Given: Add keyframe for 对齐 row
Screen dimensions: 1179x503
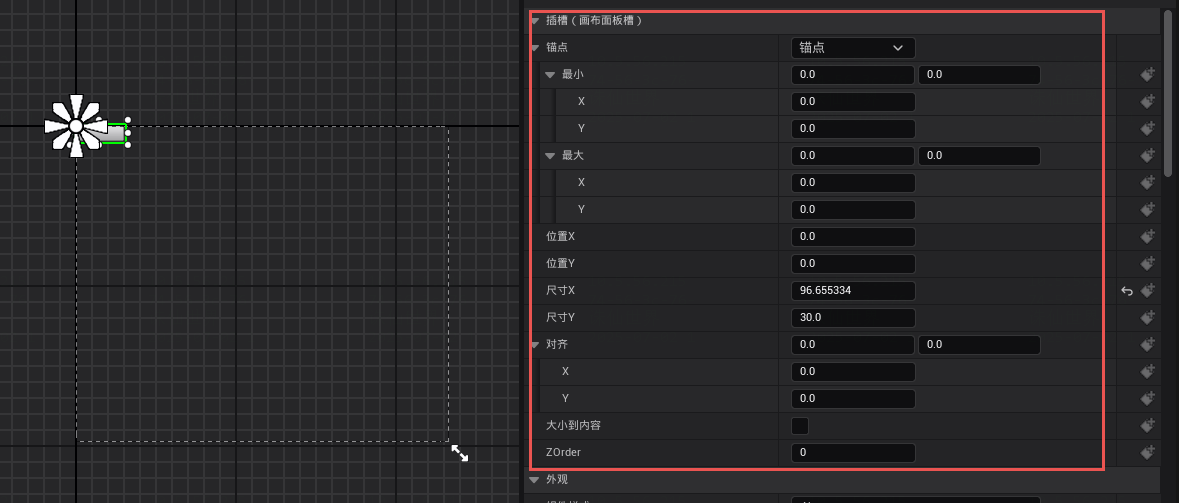Looking at the screenshot, I should 1147,344.
